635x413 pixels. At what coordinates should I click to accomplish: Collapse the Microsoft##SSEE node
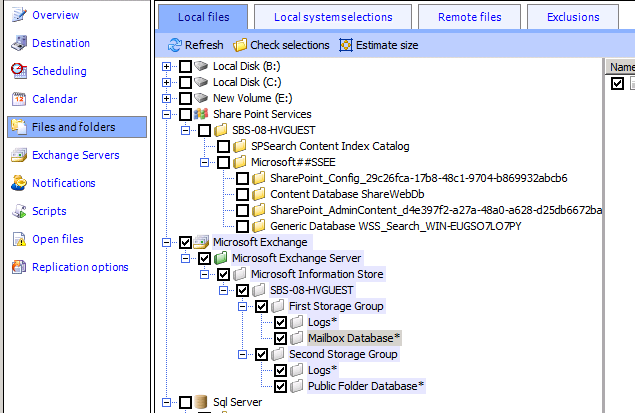point(205,162)
